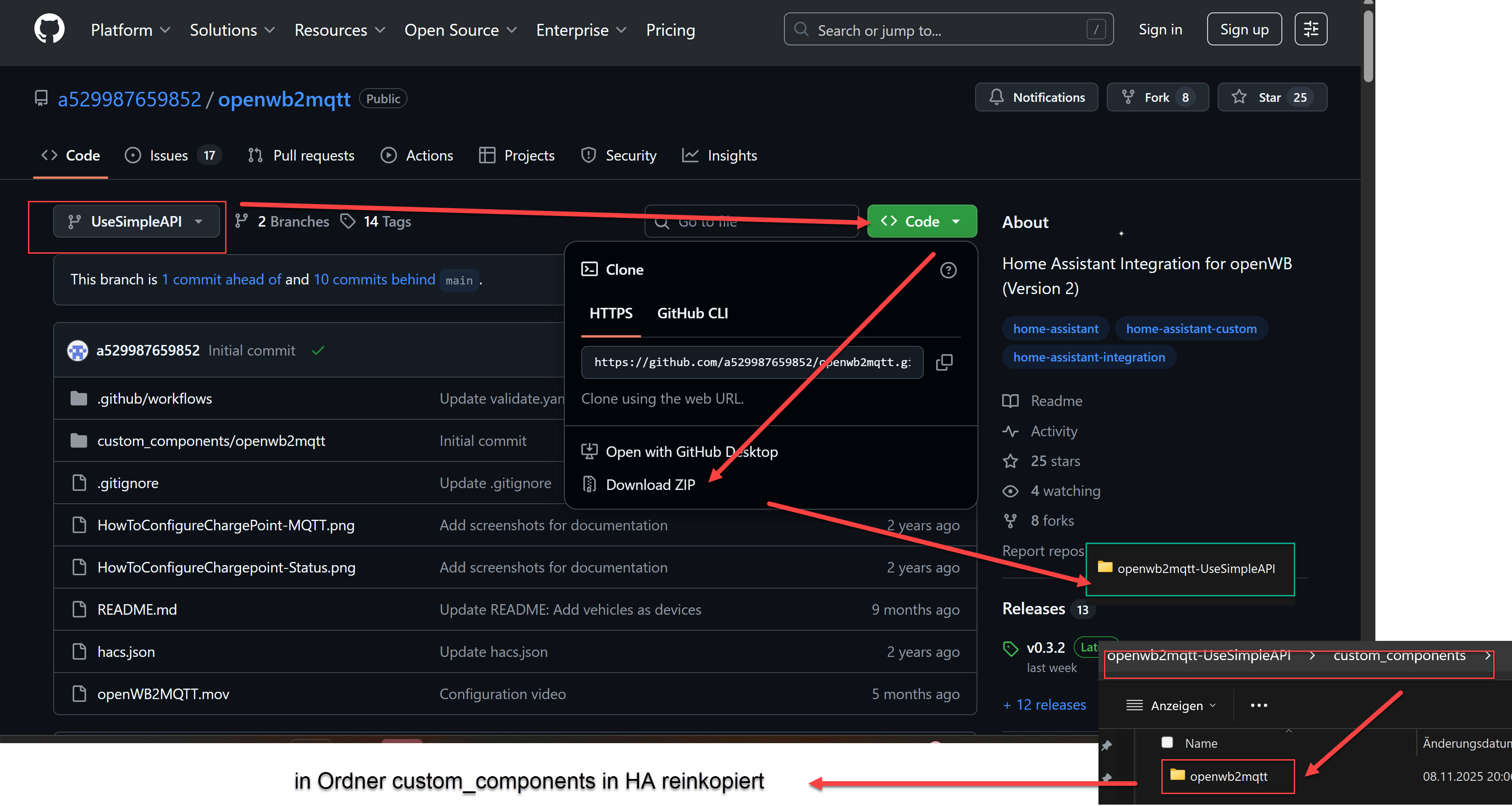Screen dimensions: 1512x806
Task: Copy the HTTPS clone URL icon
Action: [x=944, y=362]
